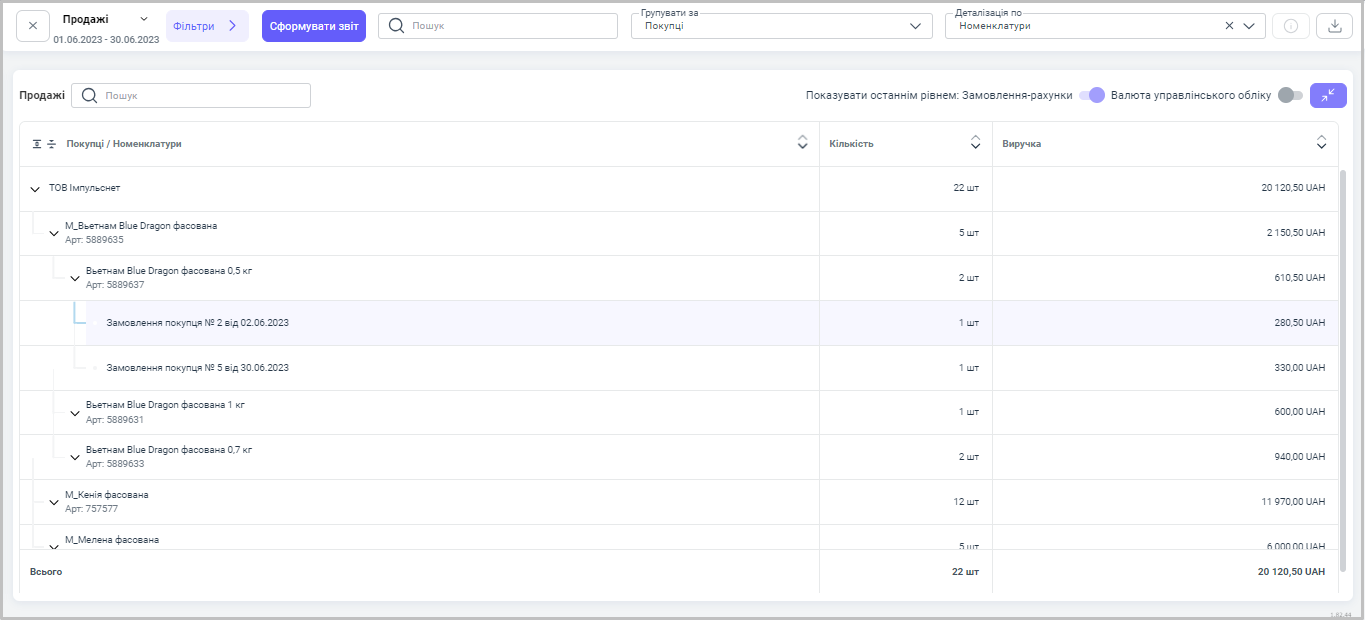1365x620 pixels.
Task: Click the info icon in top toolbar
Action: click(x=1290, y=26)
